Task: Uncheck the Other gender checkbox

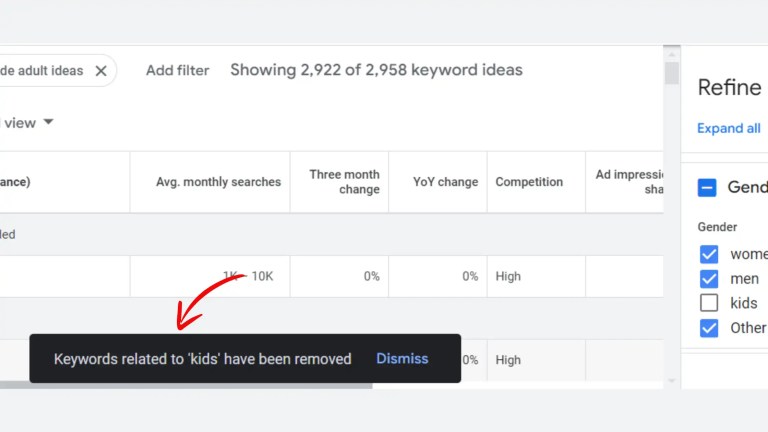Action: 709,328
